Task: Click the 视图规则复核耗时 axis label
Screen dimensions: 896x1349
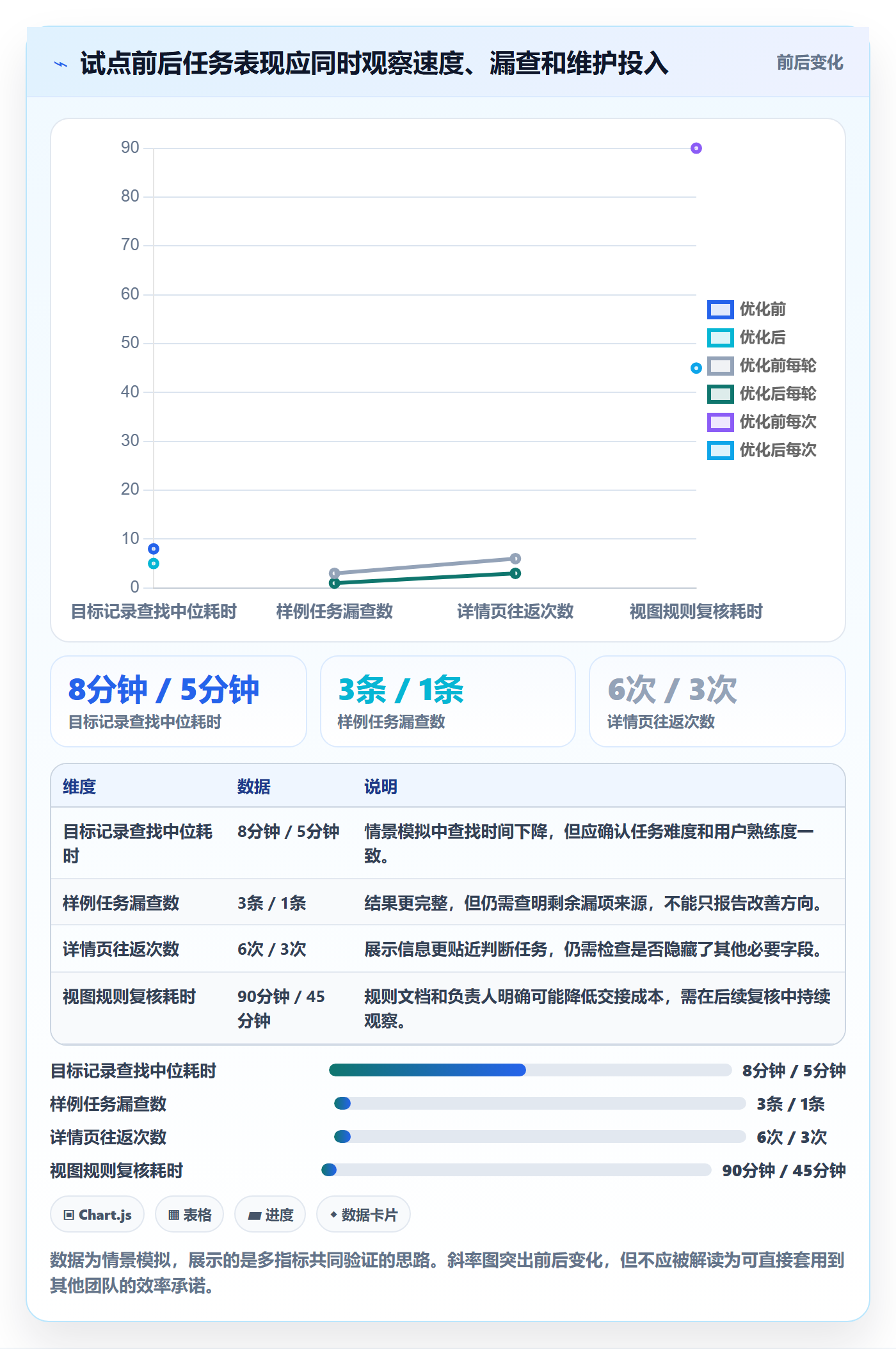Action: (x=696, y=612)
